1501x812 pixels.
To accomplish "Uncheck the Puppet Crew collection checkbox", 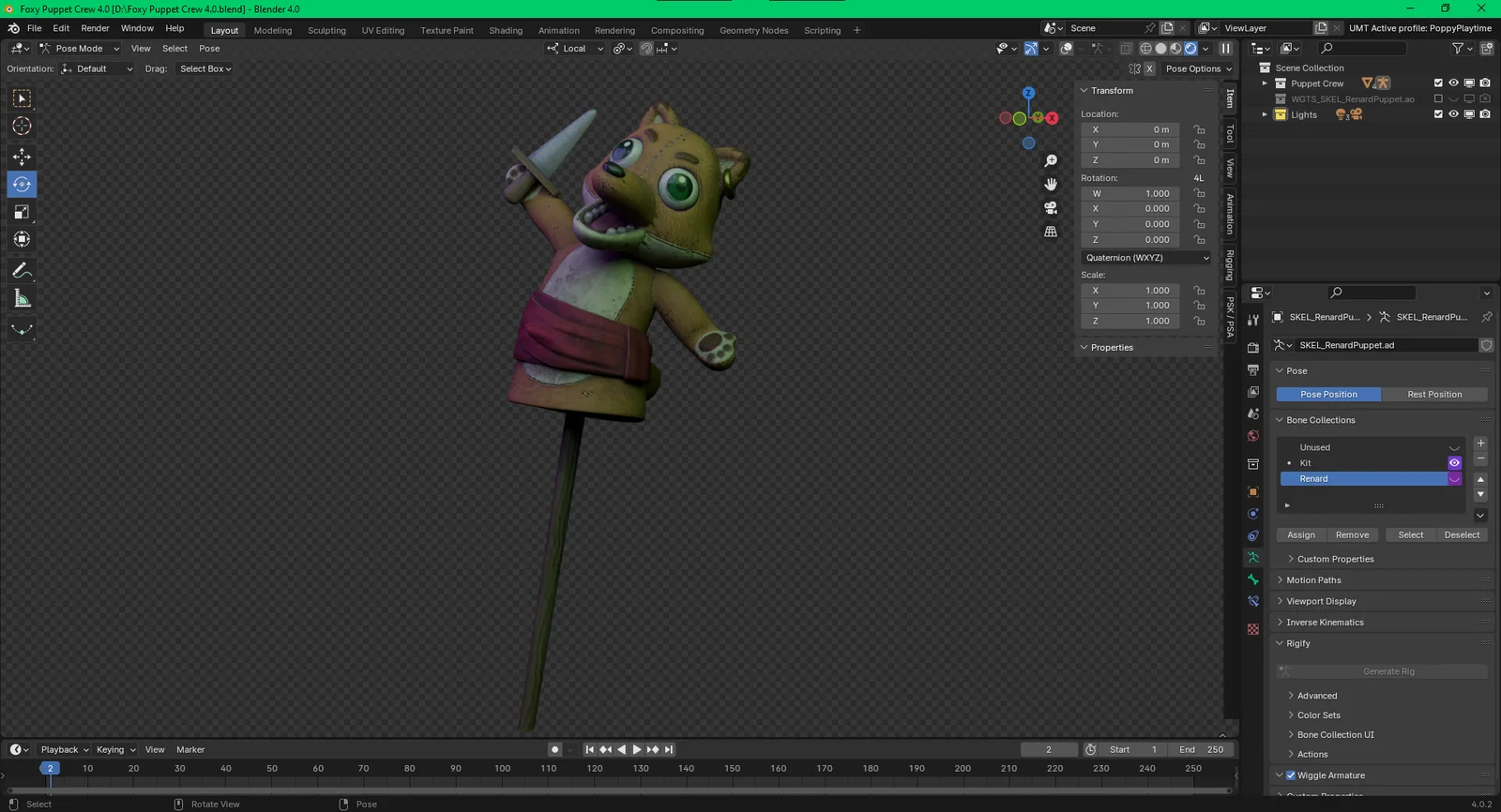I will tap(1438, 83).
